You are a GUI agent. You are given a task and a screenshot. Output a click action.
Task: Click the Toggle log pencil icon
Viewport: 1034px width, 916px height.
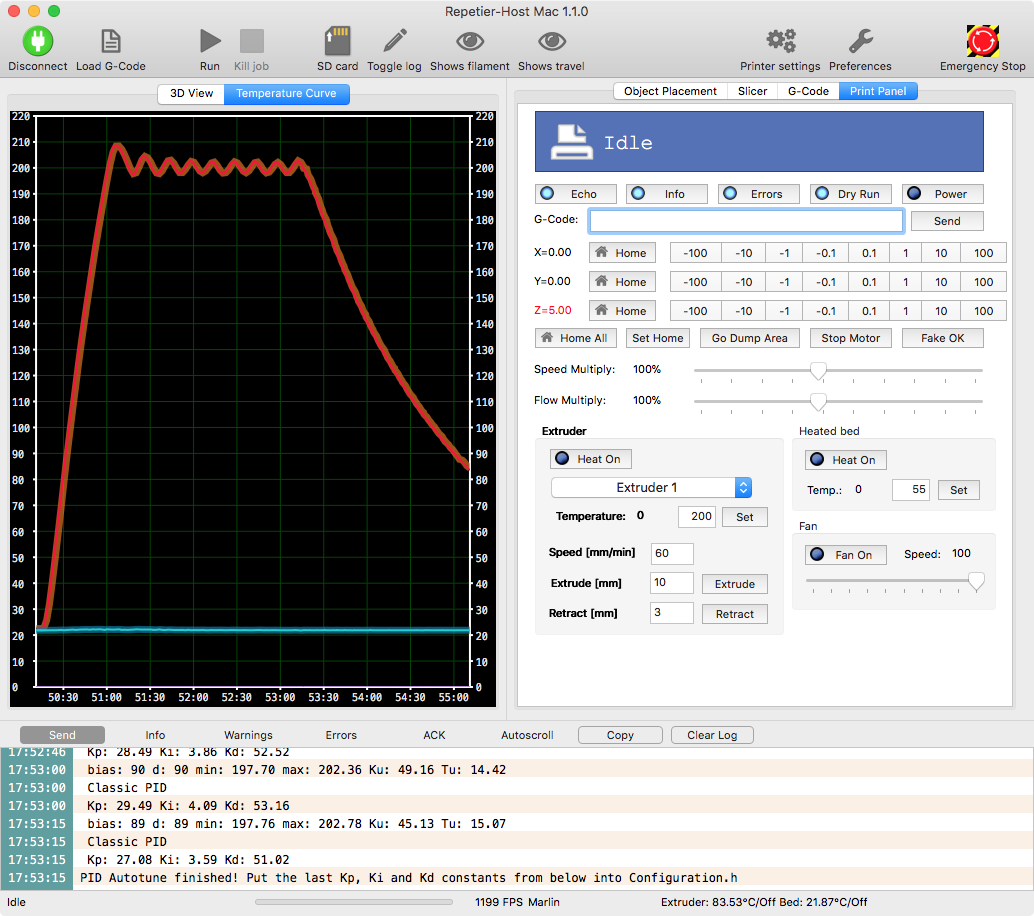(394, 41)
